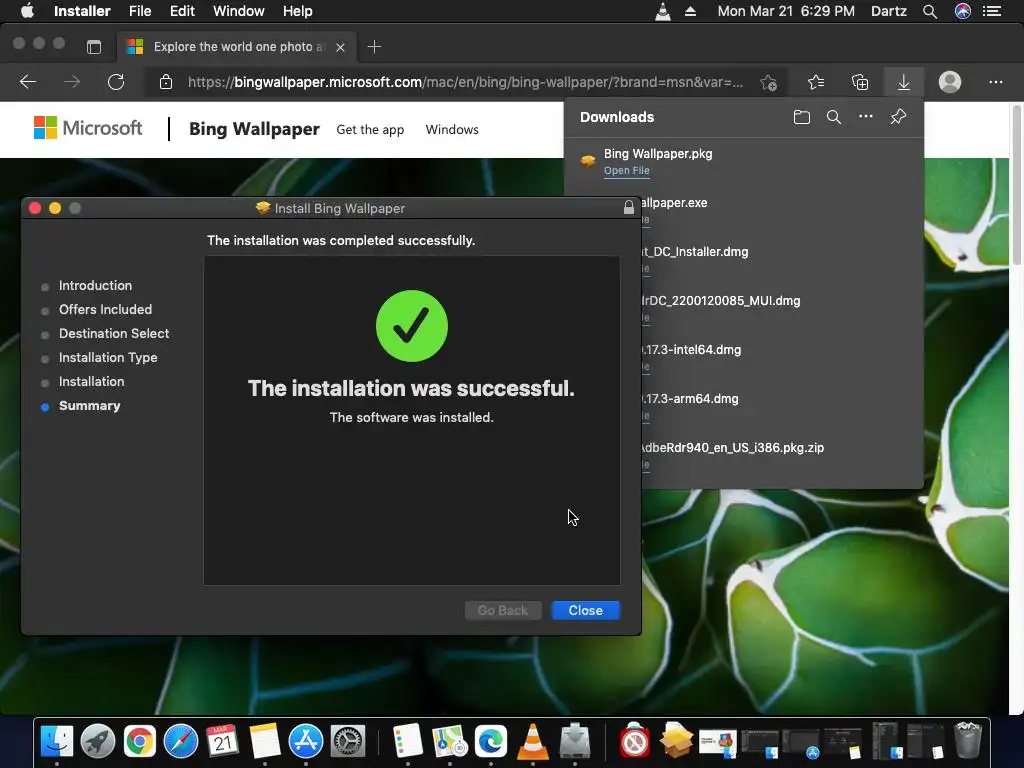Open VLC from the Dock
The image size is (1024, 768).
[533, 741]
